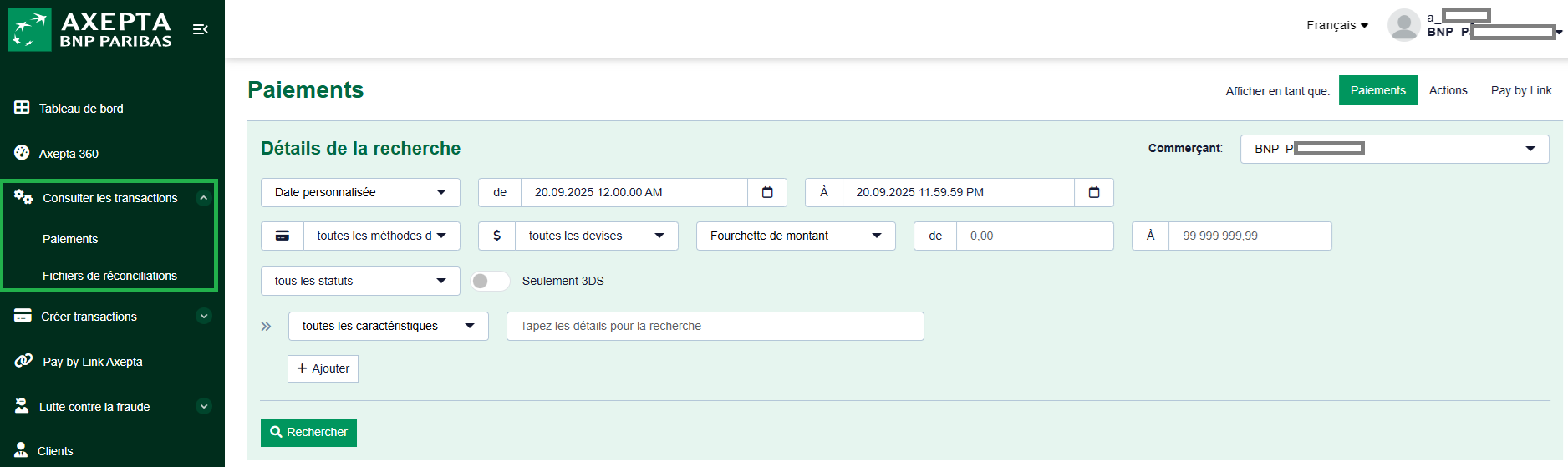The height and width of the screenshot is (467, 1568).
Task: Open Axepta 360 from the sidebar
Action: click(x=69, y=154)
